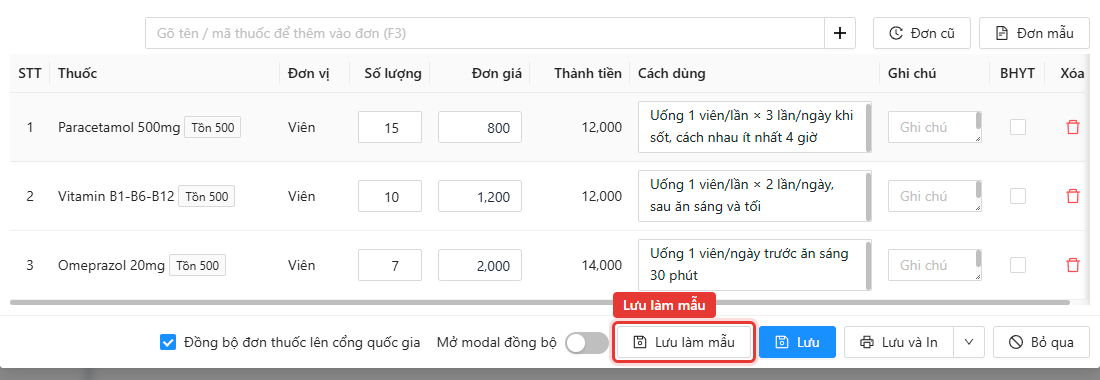Expand the Lưu và In dropdown arrow
The image size is (1100, 380).
pos(970,342)
